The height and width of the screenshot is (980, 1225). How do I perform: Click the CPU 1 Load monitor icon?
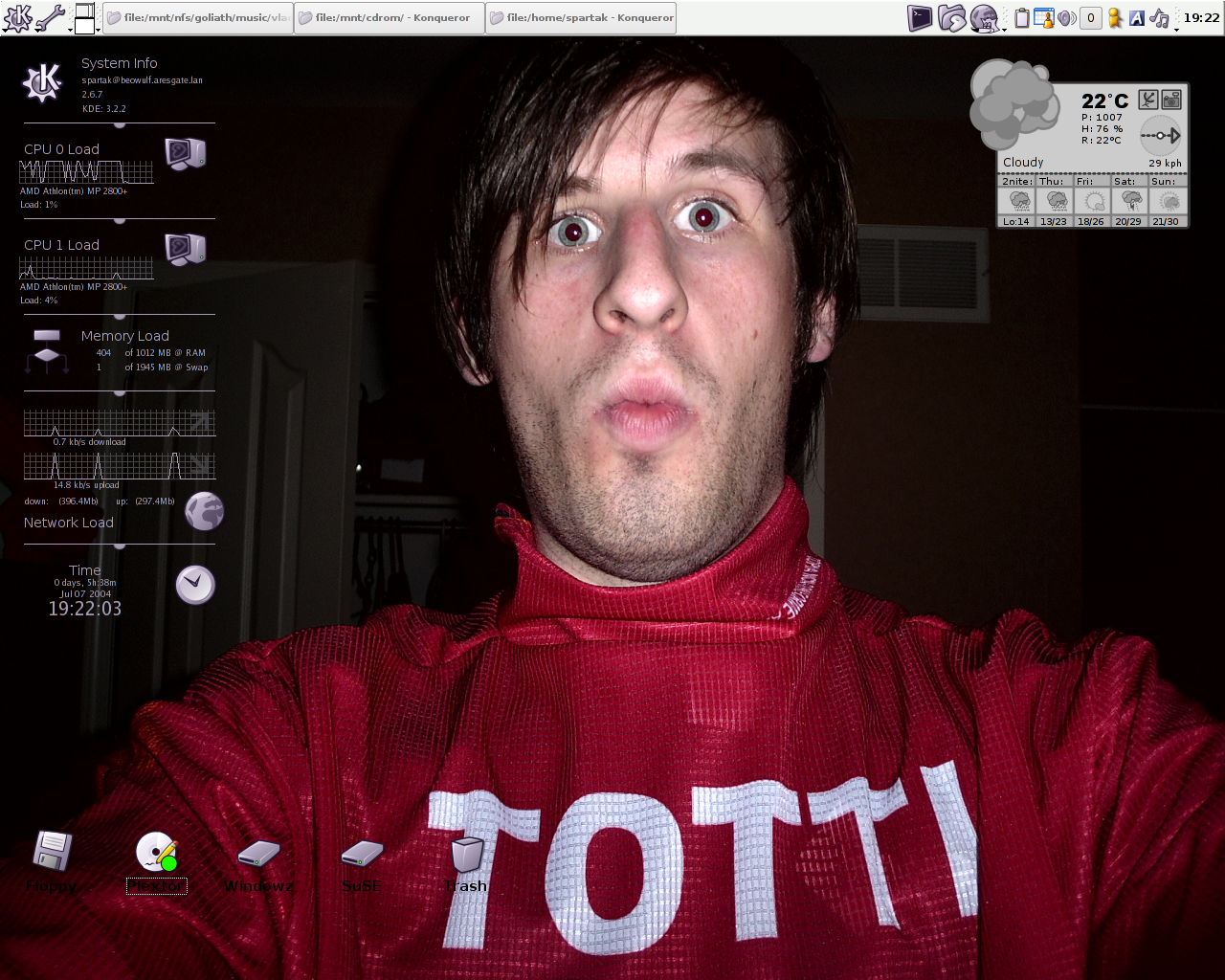[185, 250]
